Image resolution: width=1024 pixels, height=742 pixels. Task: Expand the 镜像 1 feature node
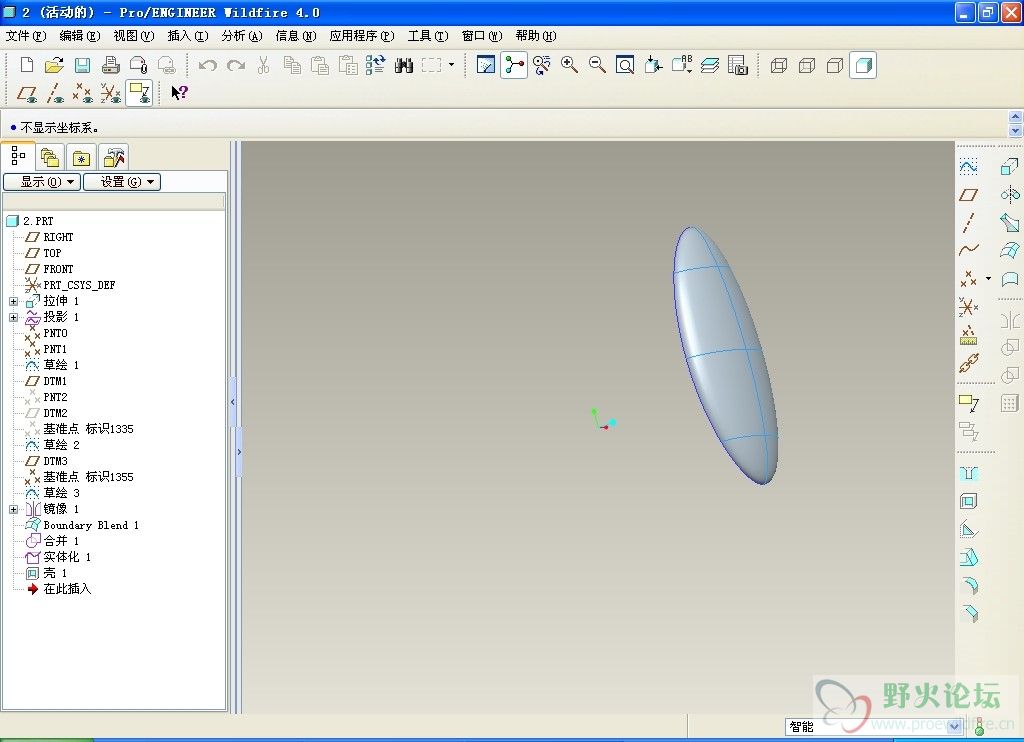(x=13, y=509)
